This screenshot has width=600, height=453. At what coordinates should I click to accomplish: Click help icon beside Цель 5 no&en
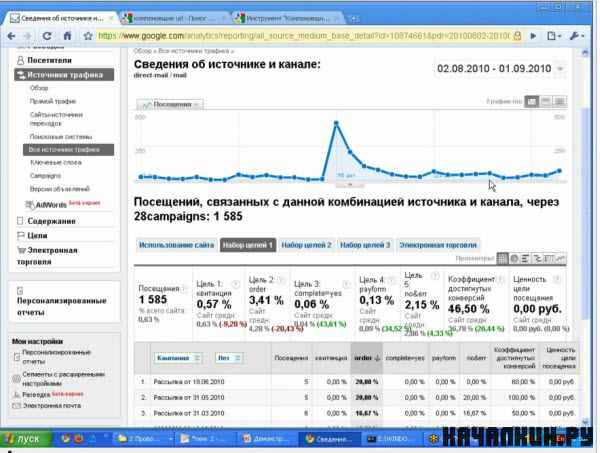click(435, 275)
